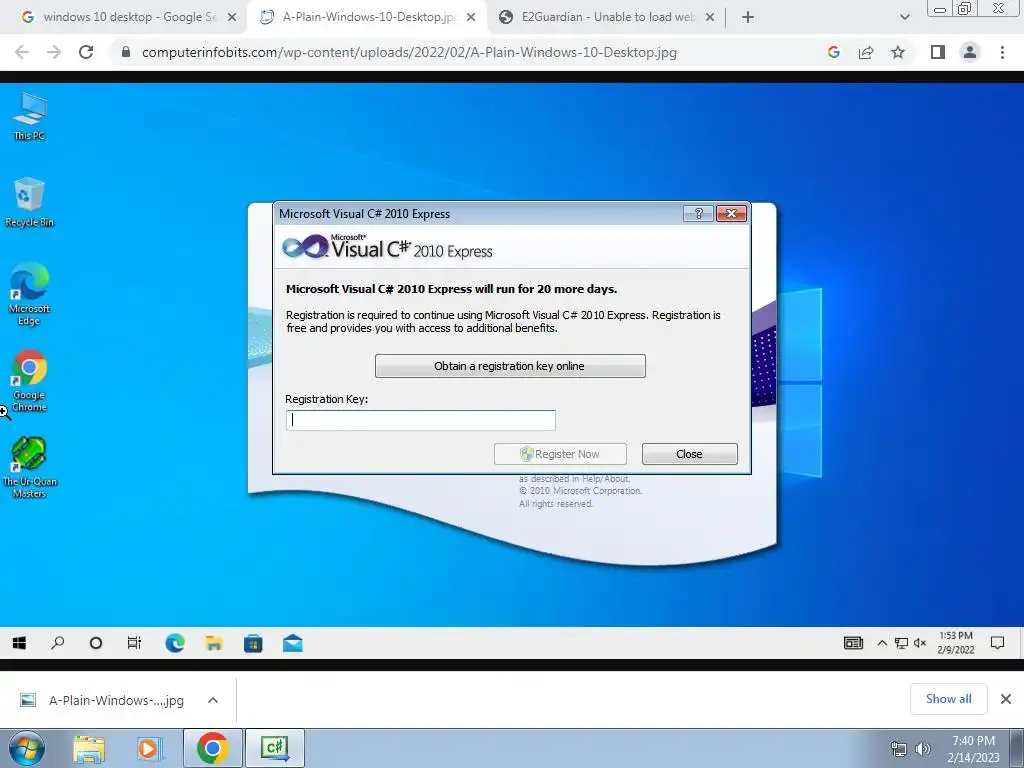This screenshot has width=1024, height=768.
Task: Click Show all downloads
Action: click(x=949, y=699)
